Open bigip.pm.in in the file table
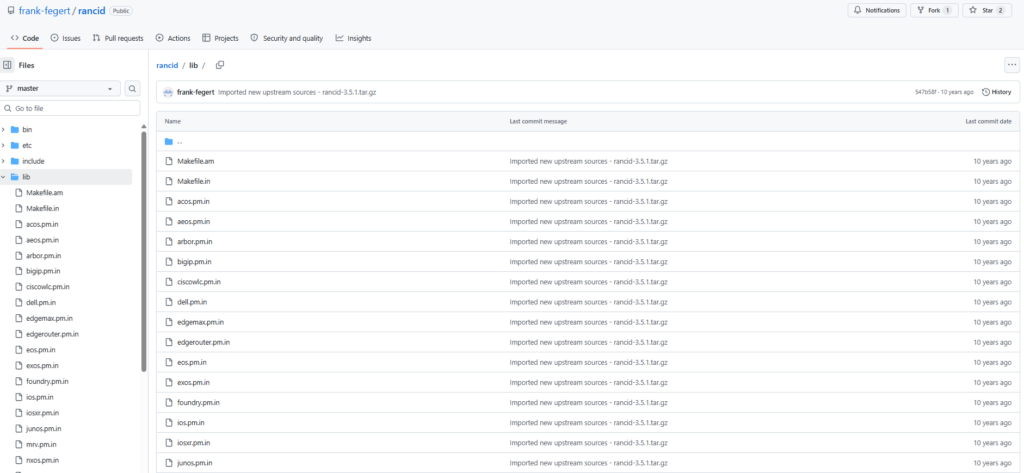 (194, 262)
